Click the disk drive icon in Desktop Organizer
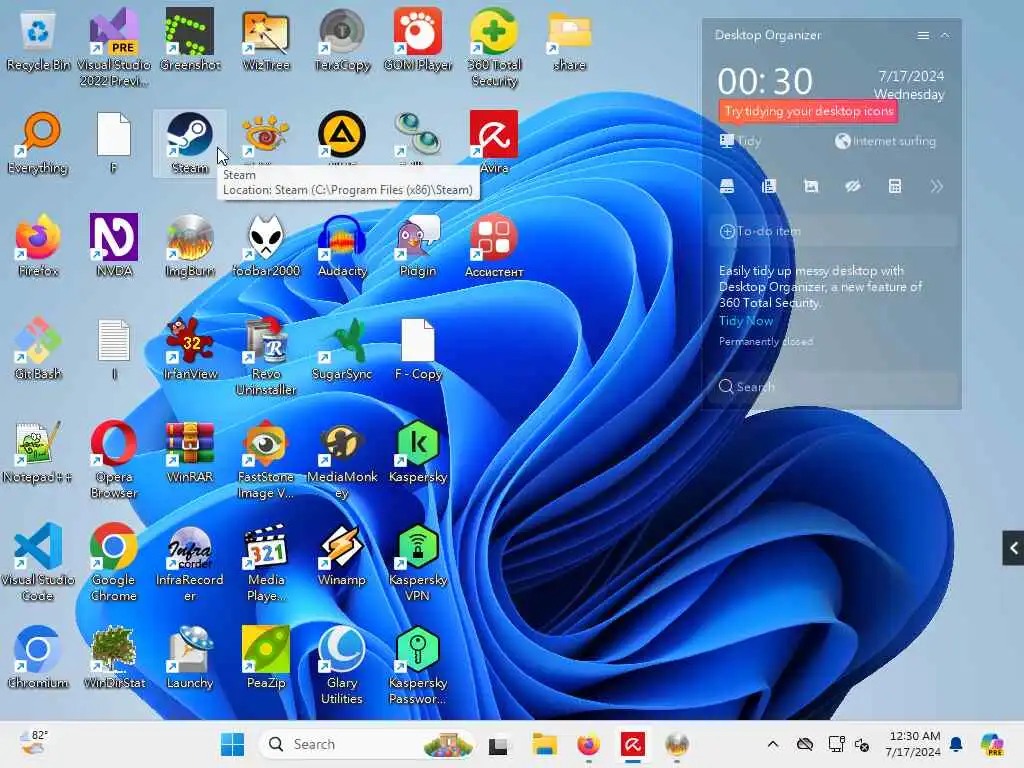The height and width of the screenshot is (768, 1024). [x=727, y=187]
